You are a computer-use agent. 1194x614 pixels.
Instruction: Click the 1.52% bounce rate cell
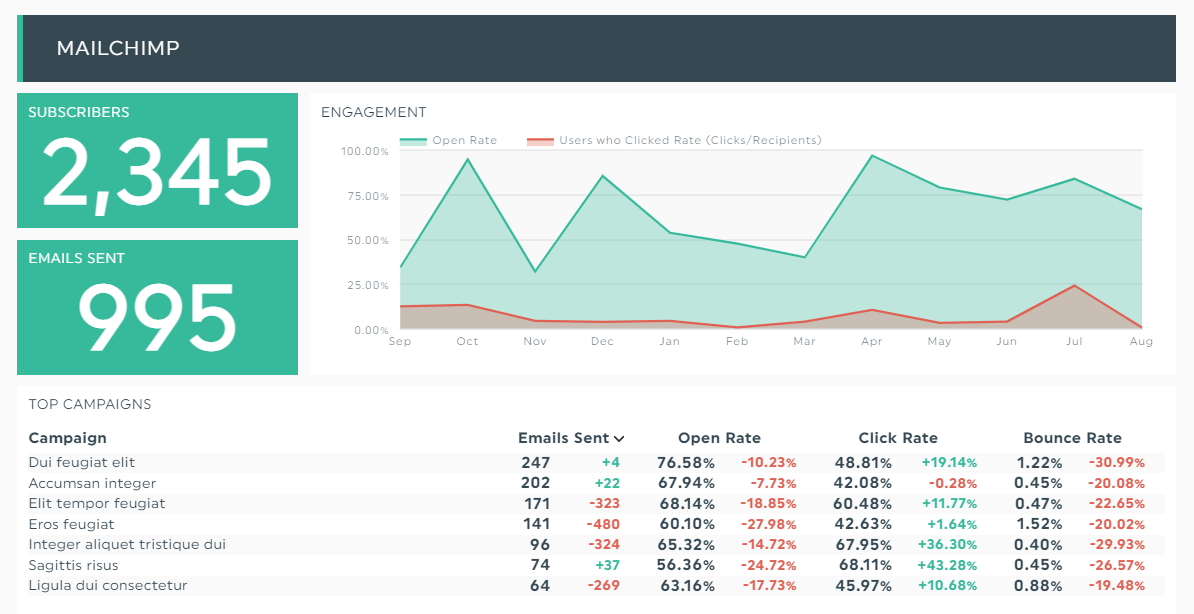(1039, 524)
